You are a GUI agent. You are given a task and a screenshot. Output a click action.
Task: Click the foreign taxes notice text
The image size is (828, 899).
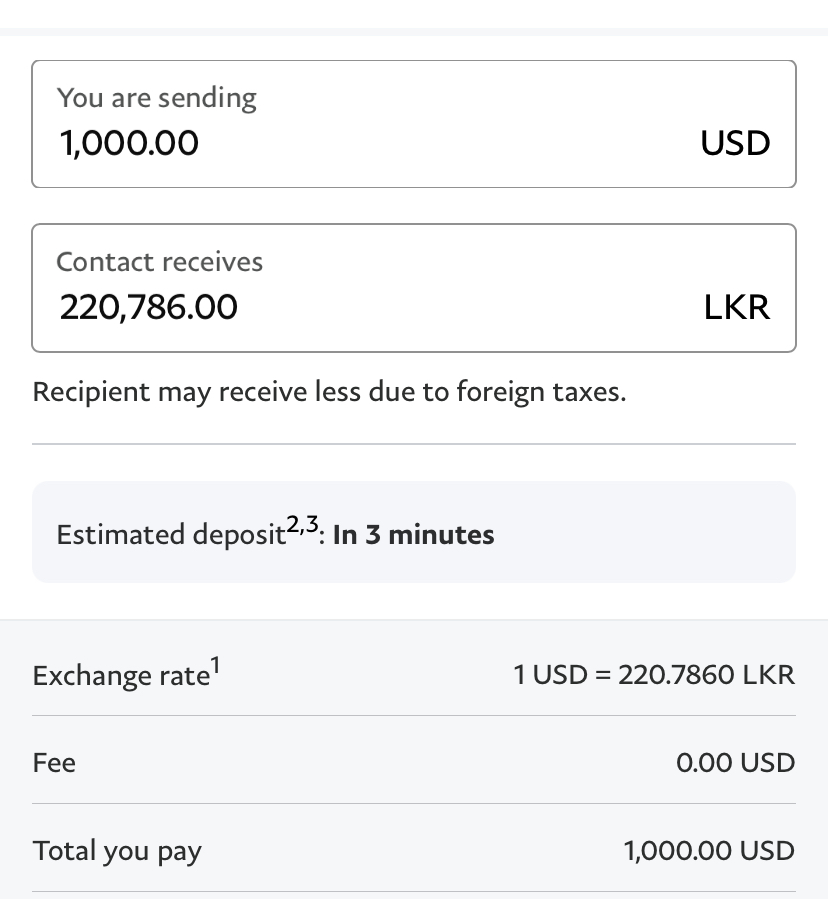coord(329,392)
